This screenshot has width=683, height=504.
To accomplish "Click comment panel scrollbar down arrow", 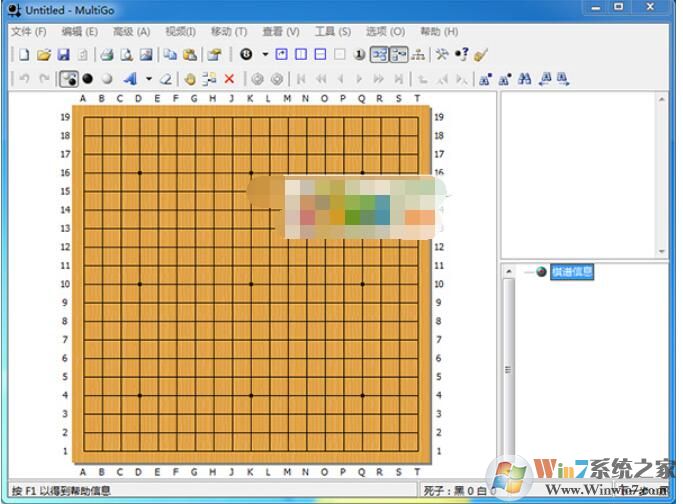I will point(662,252).
